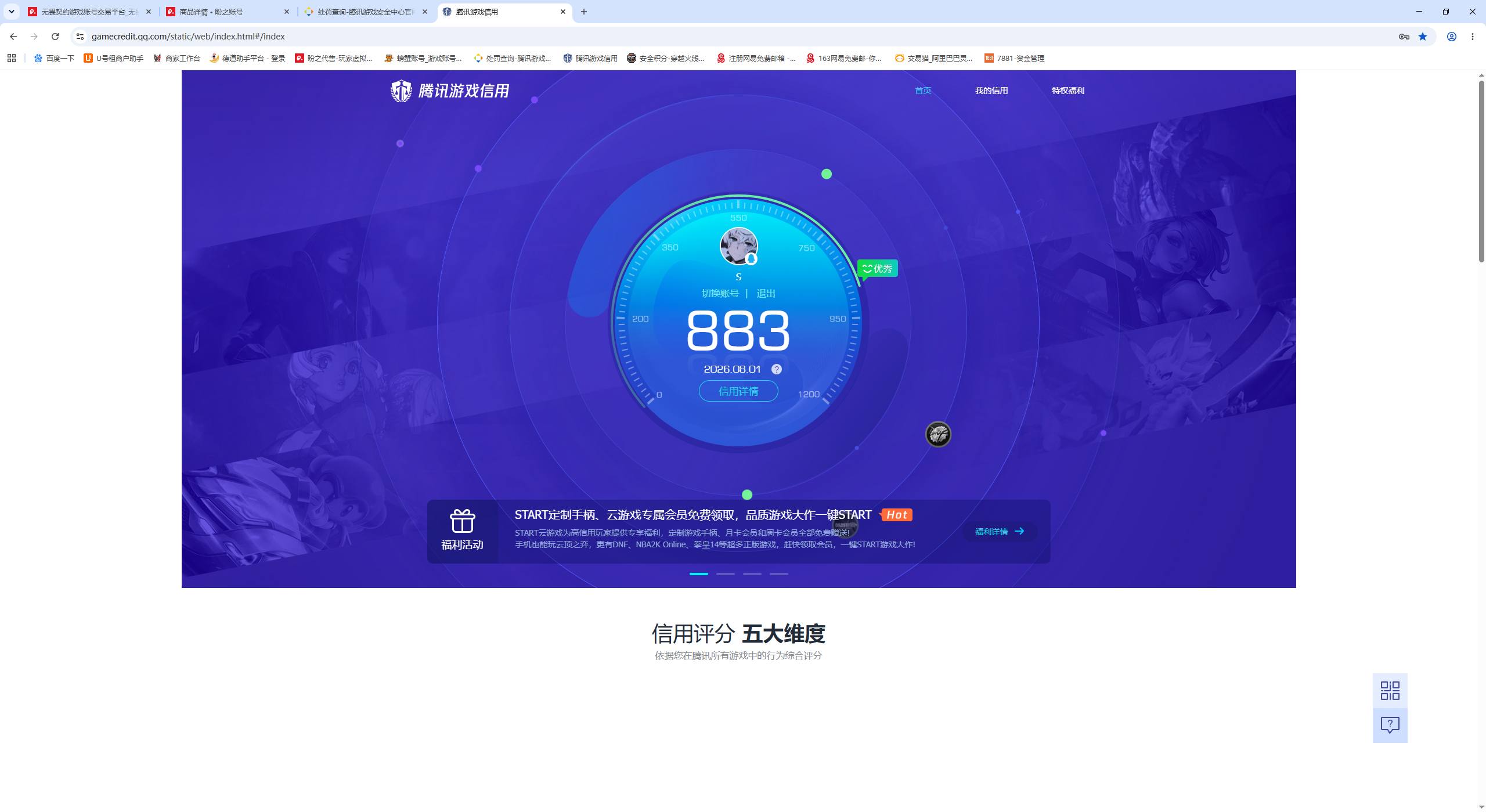Click the round game icon on orbit
The image size is (1486, 812).
pos(938,434)
